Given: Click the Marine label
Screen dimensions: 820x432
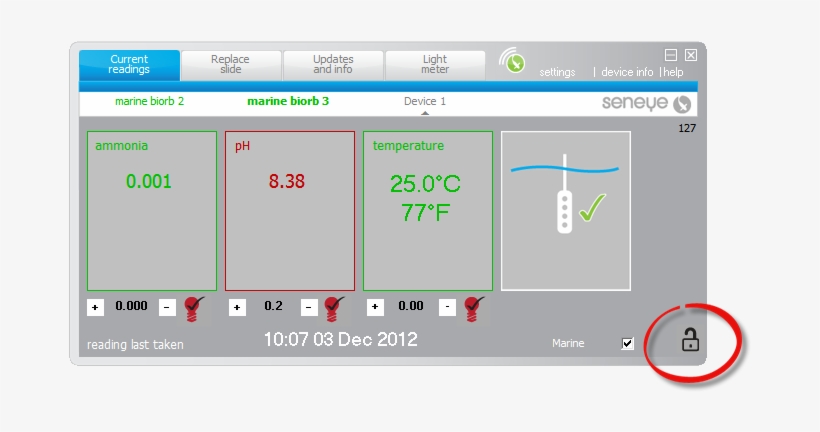Looking at the screenshot, I should click(x=568, y=344).
